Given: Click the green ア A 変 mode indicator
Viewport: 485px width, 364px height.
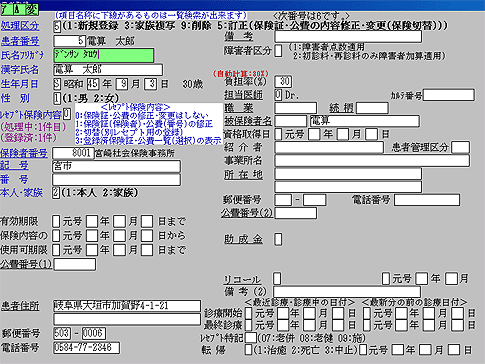Looking at the screenshot, I should pyautogui.click(x=20, y=9).
